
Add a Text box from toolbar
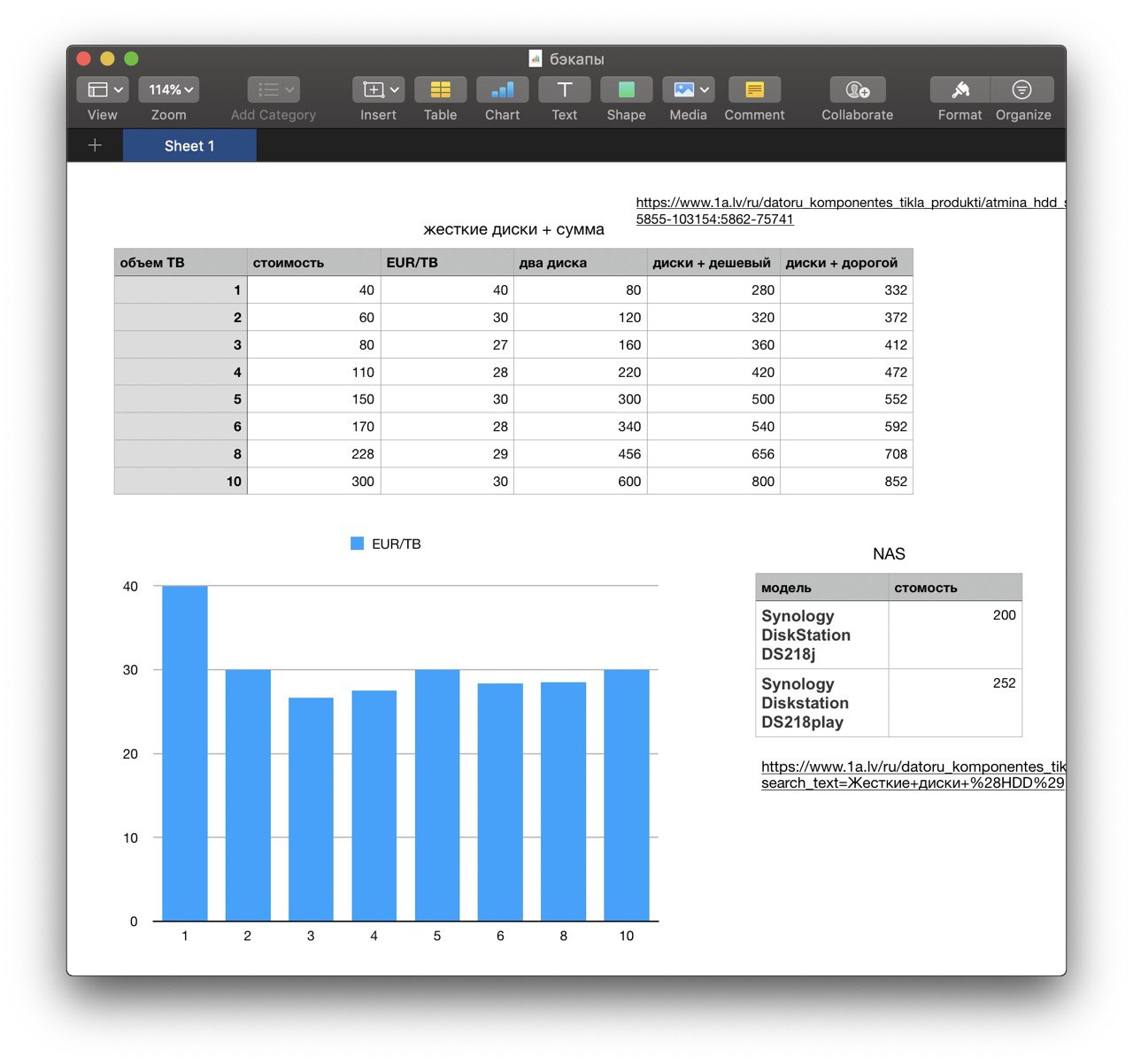point(564,89)
